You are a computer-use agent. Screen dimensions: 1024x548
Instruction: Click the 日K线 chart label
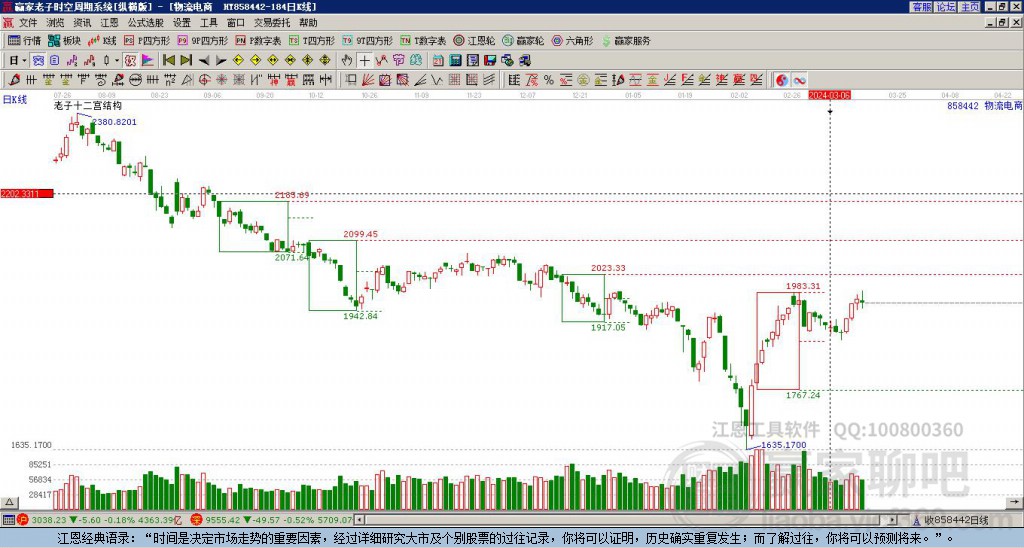tap(14, 100)
